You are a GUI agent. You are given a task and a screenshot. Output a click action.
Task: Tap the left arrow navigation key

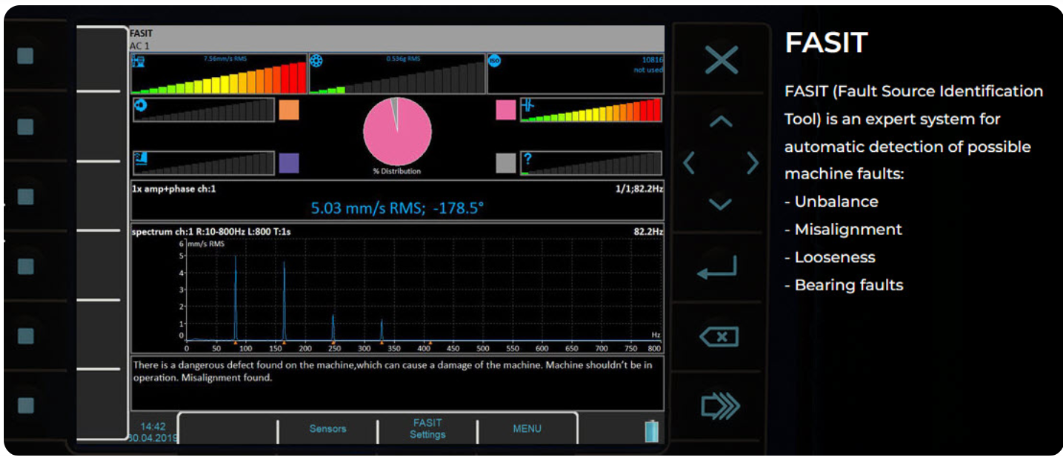click(689, 163)
